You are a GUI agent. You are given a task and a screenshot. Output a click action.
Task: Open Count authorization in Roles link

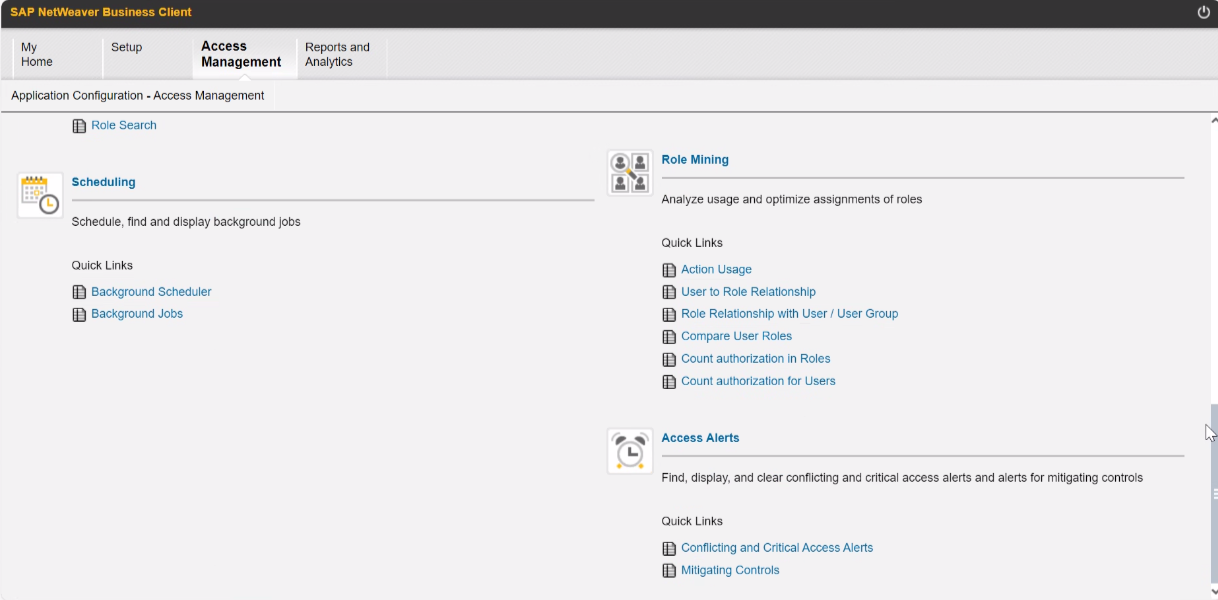click(755, 359)
